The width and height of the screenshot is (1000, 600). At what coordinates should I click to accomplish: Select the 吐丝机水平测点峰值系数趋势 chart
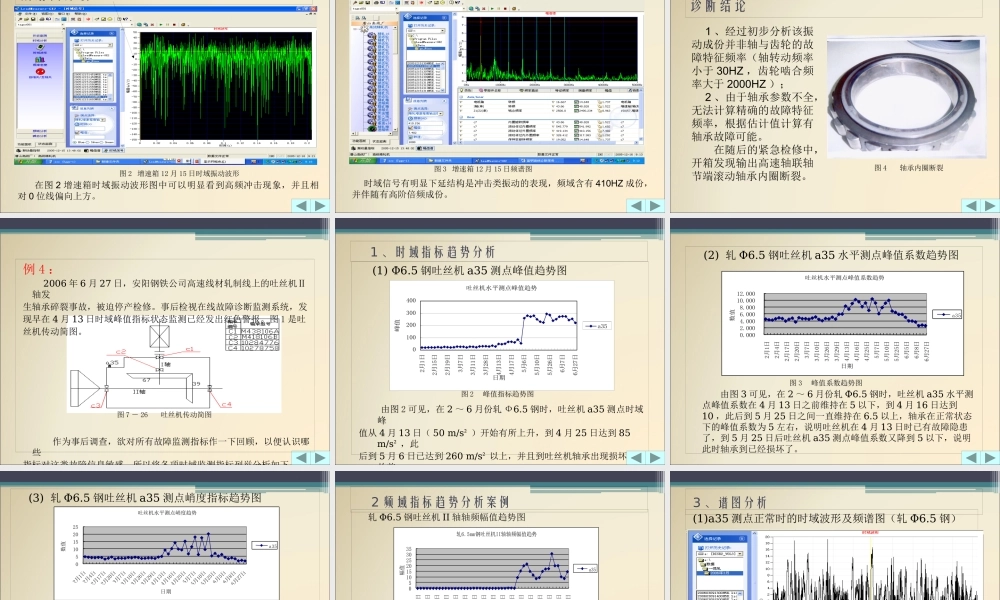(x=842, y=323)
